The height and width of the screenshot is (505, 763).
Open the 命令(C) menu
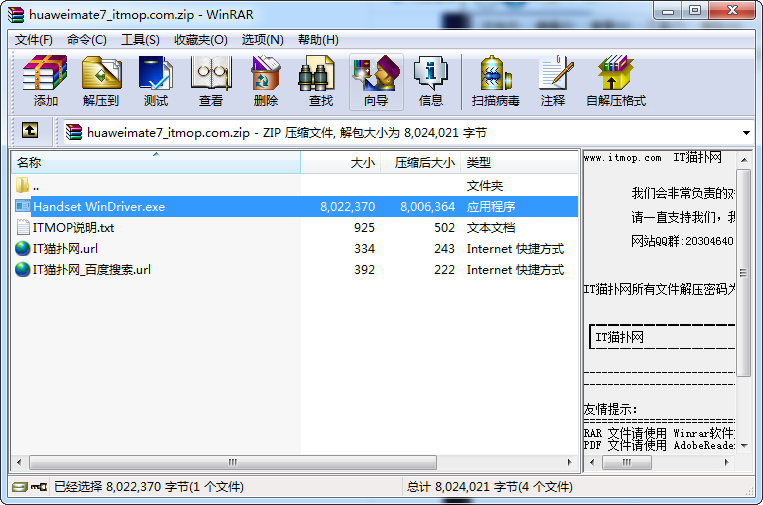coord(87,40)
